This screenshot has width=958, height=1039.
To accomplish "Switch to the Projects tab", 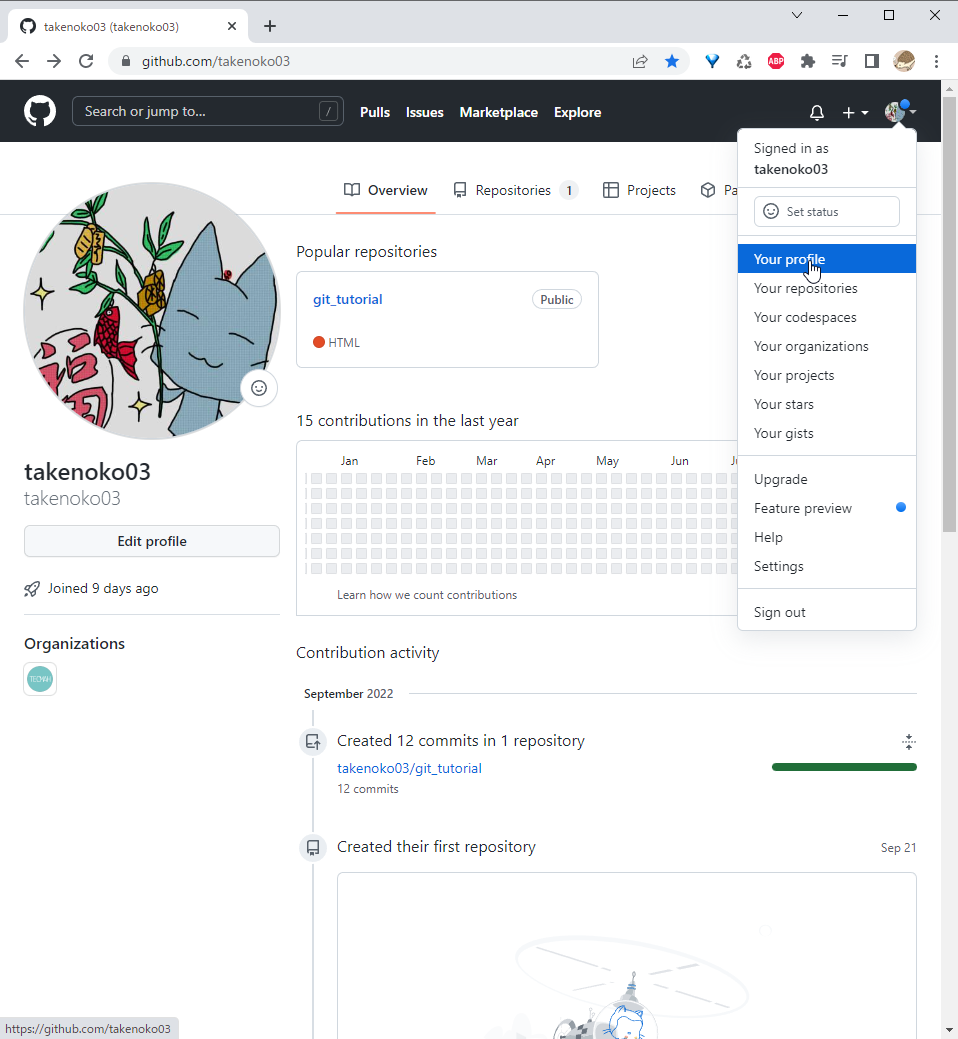I will point(639,191).
